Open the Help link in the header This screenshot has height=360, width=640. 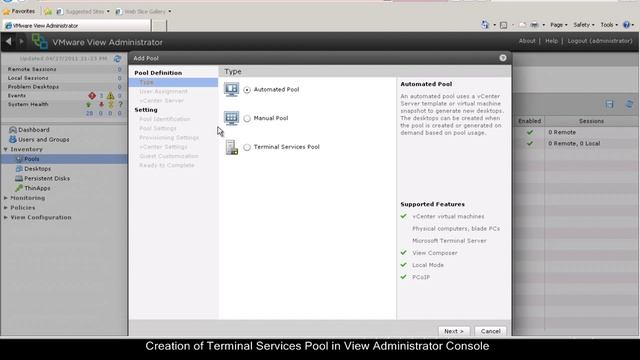[551, 41]
